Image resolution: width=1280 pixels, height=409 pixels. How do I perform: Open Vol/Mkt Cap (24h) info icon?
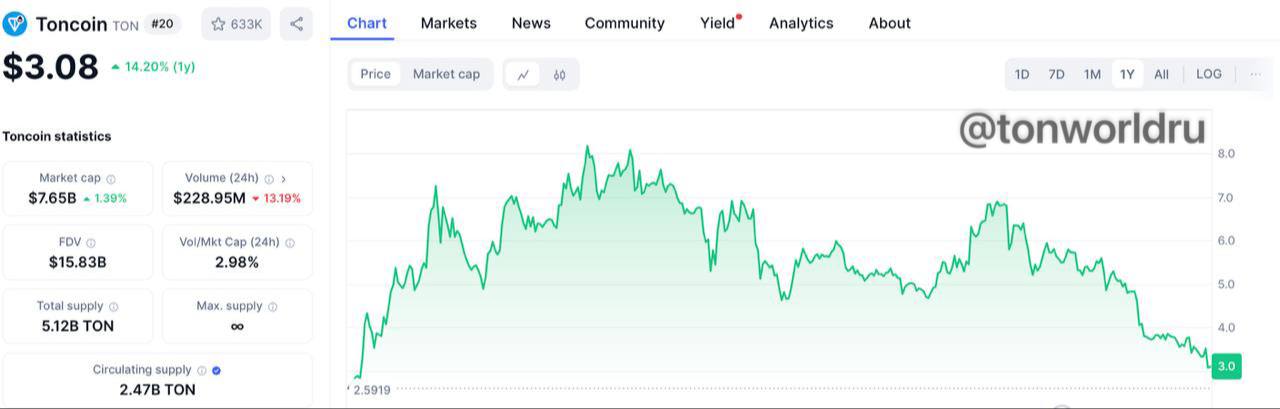pyautogui.click(x=290, y=243)
